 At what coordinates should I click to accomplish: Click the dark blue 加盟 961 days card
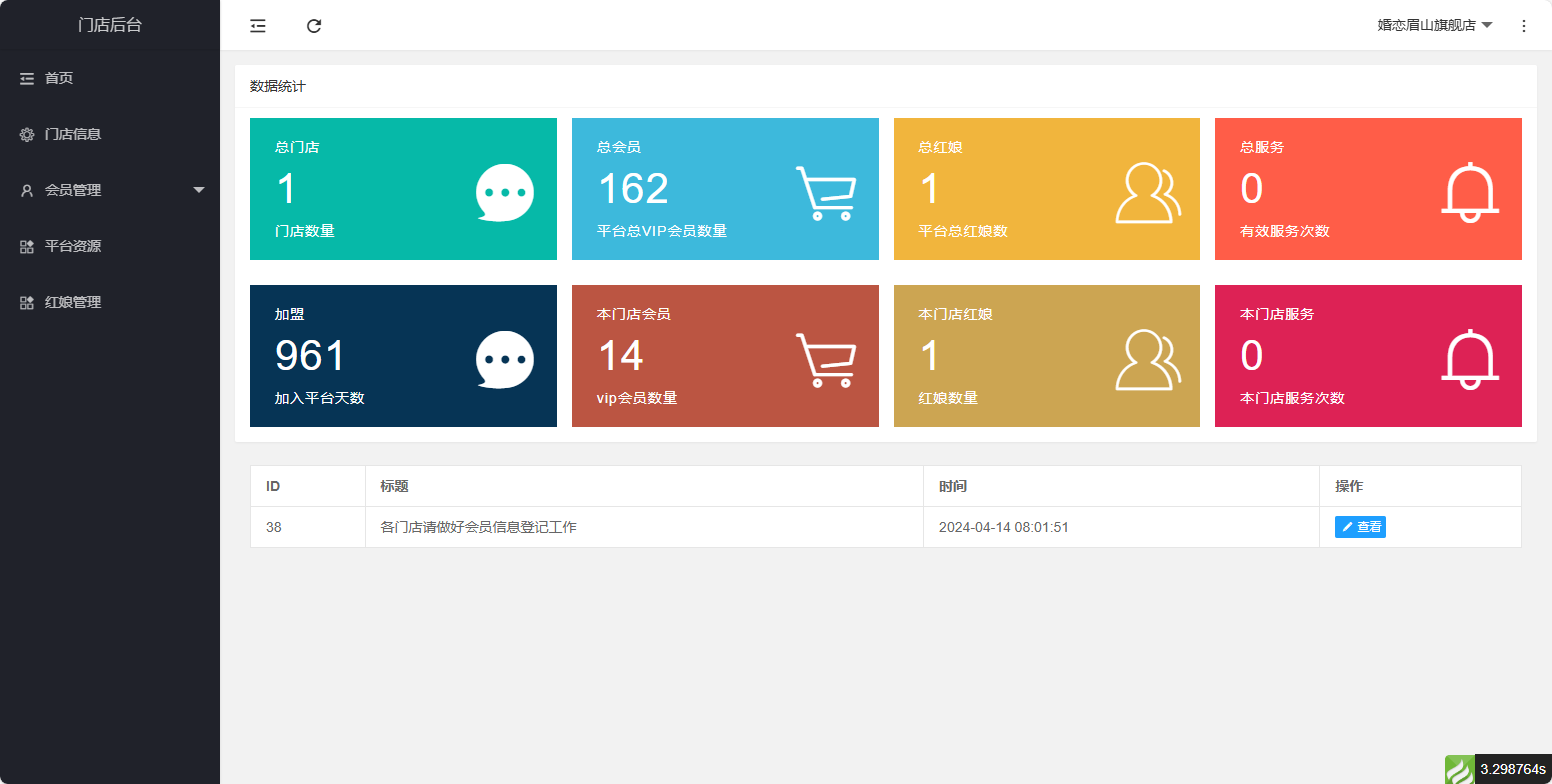point(403,356)
